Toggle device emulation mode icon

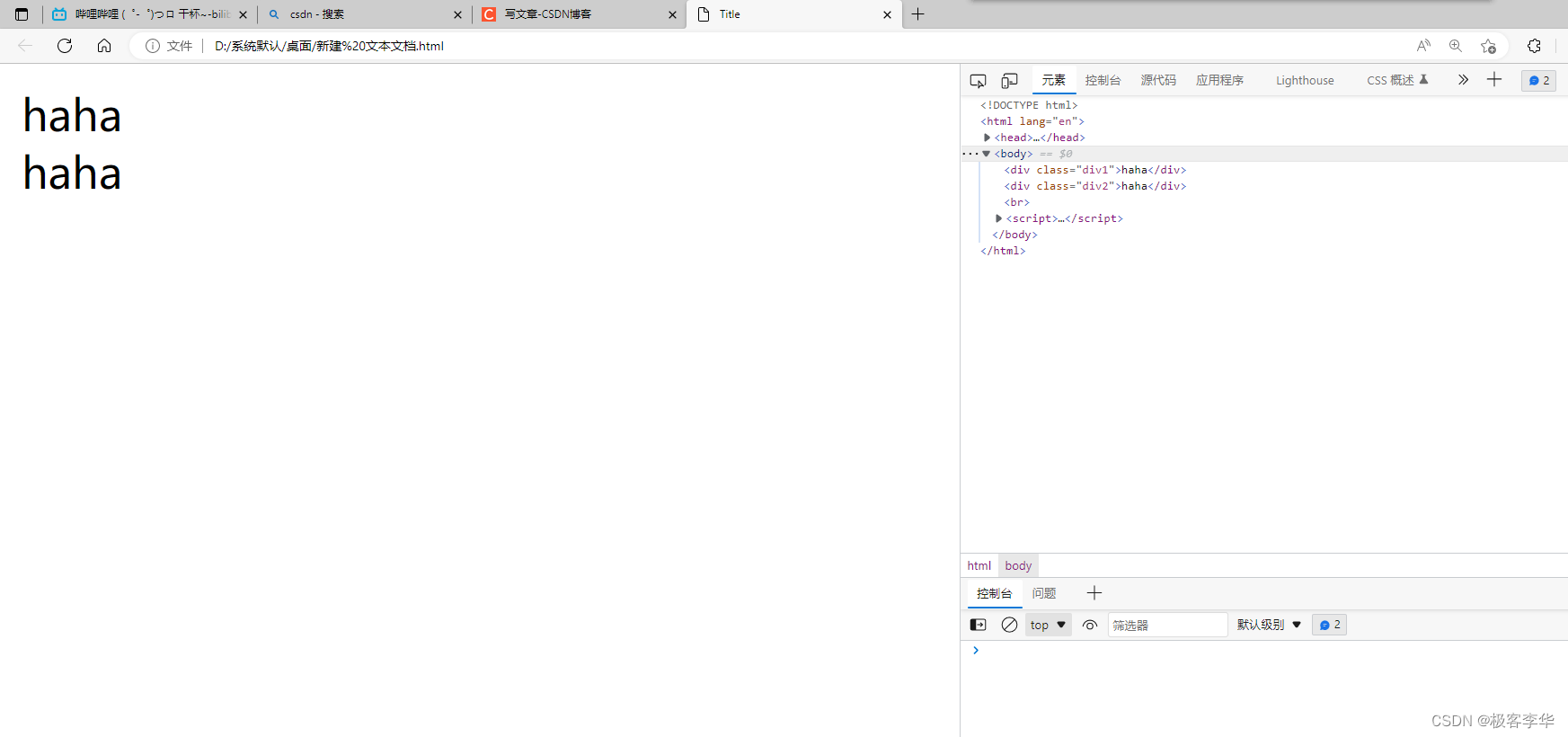pos(1009,81)
